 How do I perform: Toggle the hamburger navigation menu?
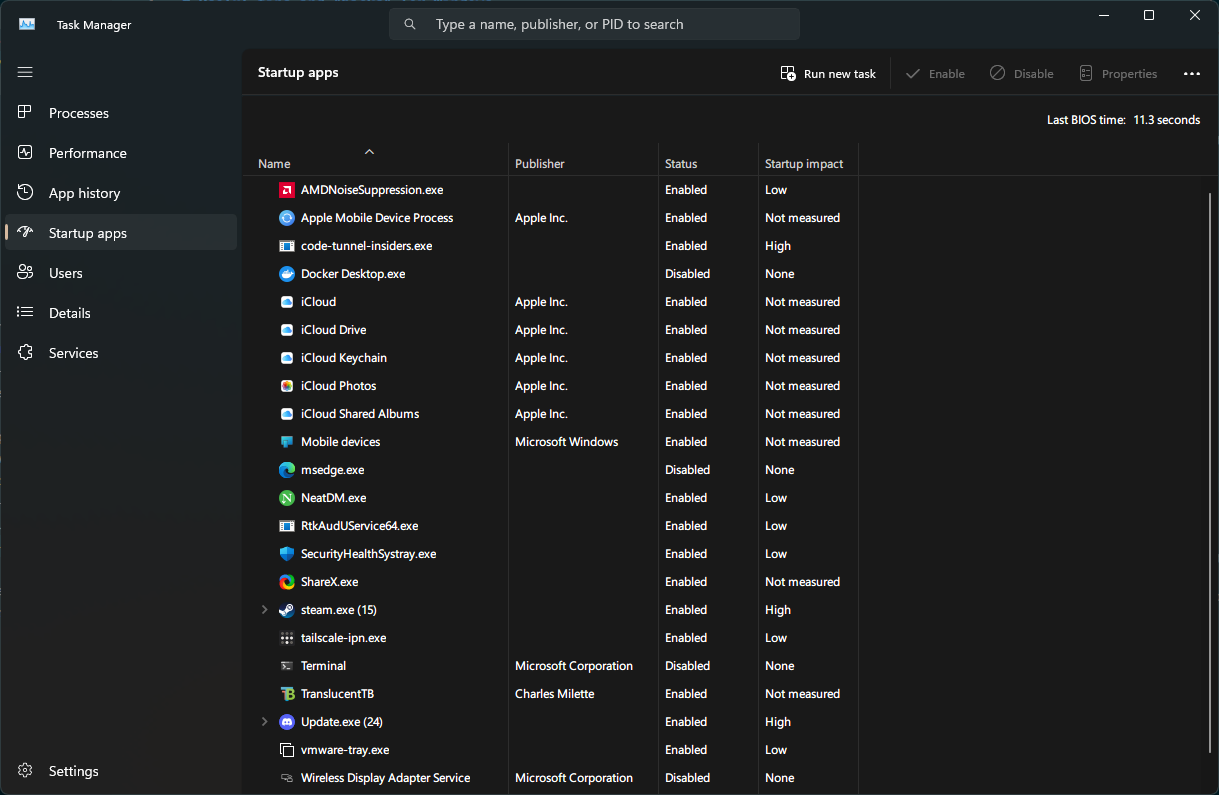tap(25, 72)
